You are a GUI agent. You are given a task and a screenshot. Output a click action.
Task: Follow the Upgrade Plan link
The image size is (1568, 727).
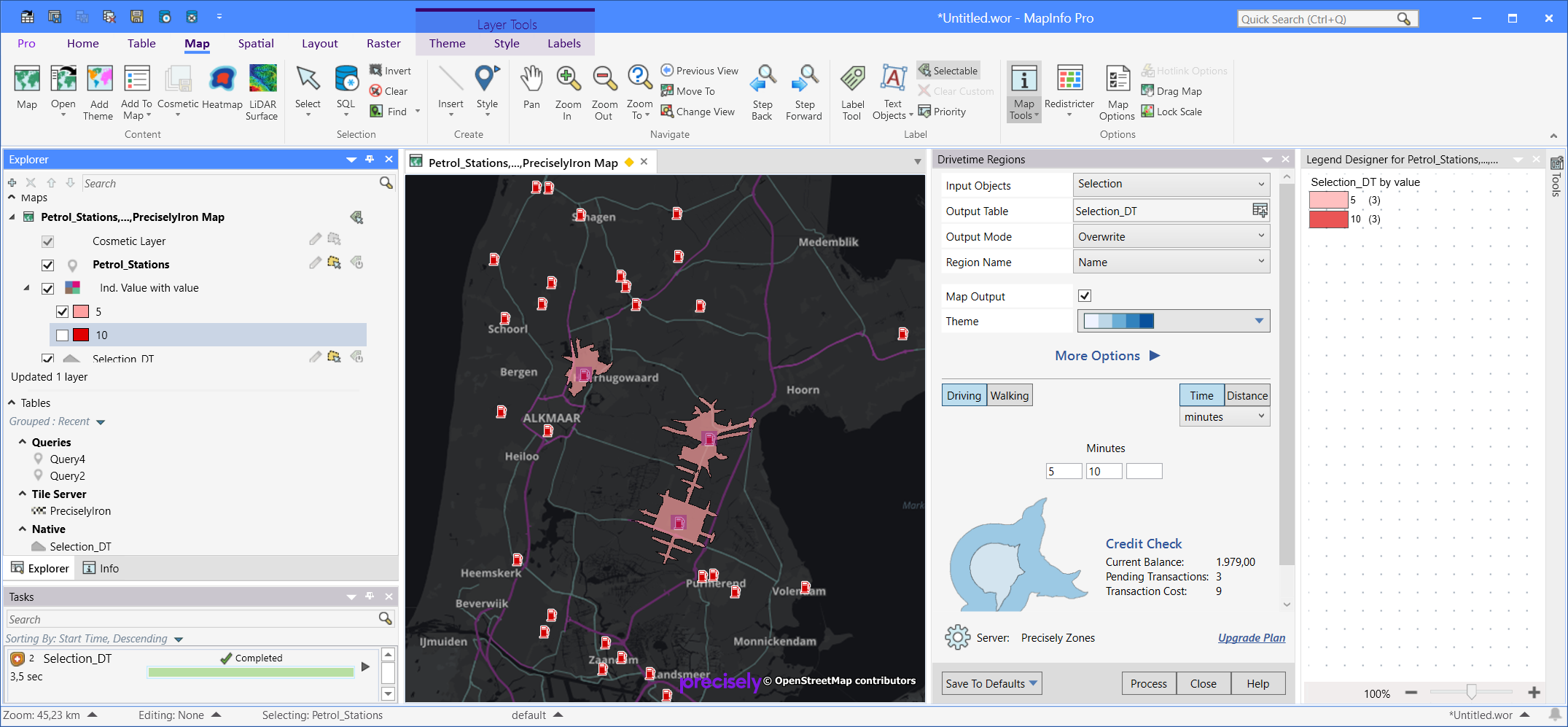pos(1251,637)
